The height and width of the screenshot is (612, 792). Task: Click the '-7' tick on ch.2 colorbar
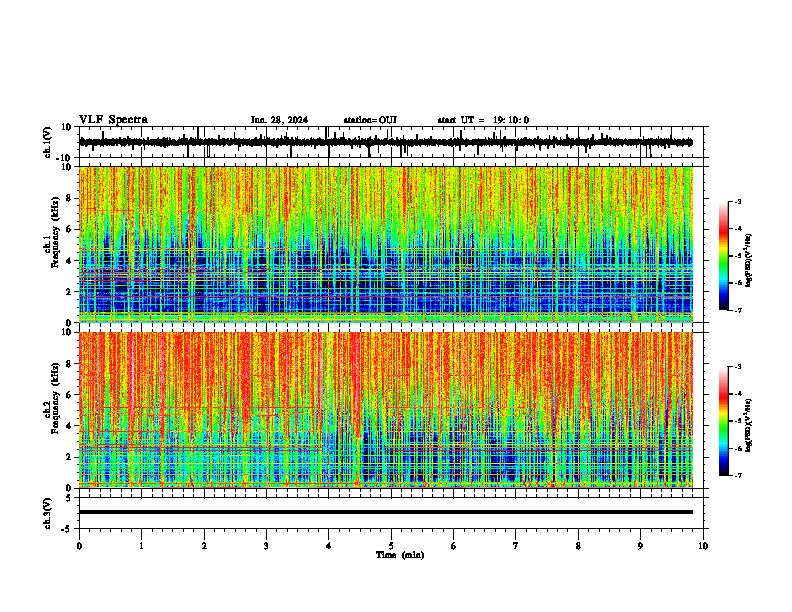coord(737,475)
